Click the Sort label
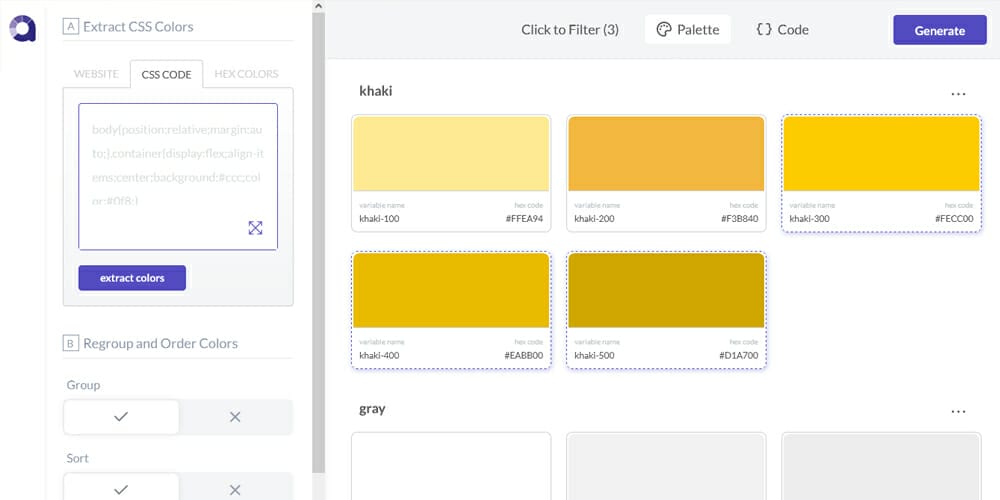1000x500 pixels. (77, 458)
